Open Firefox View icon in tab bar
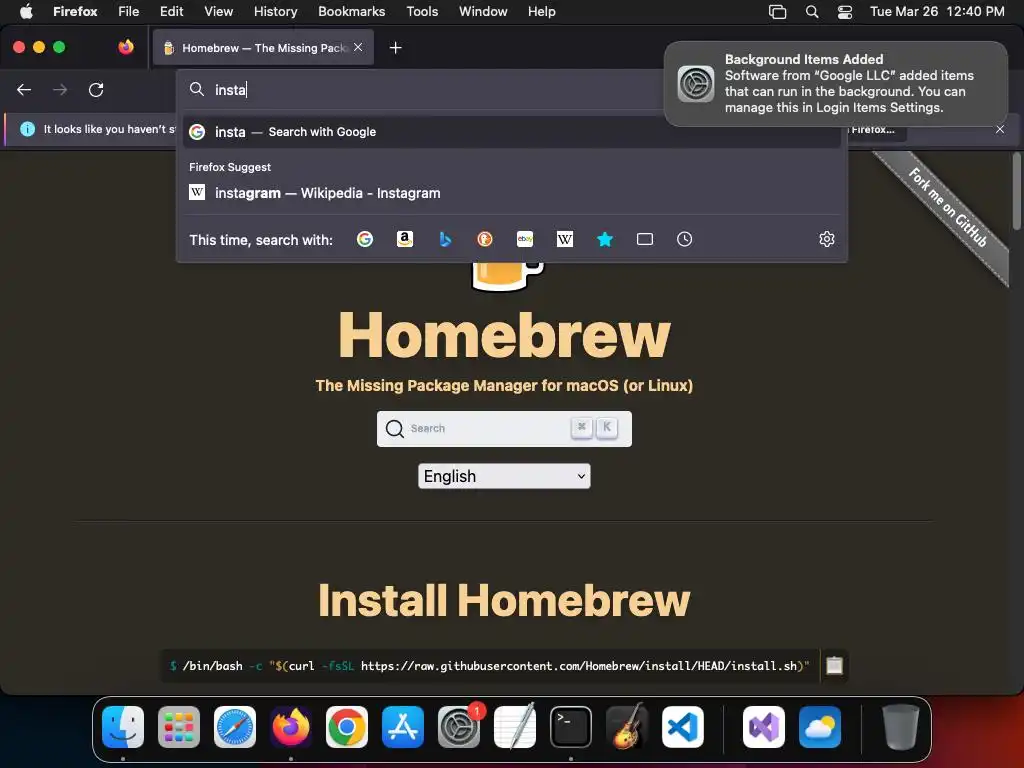The width and height of the screenshot is (1024, 768). (126, 47)
